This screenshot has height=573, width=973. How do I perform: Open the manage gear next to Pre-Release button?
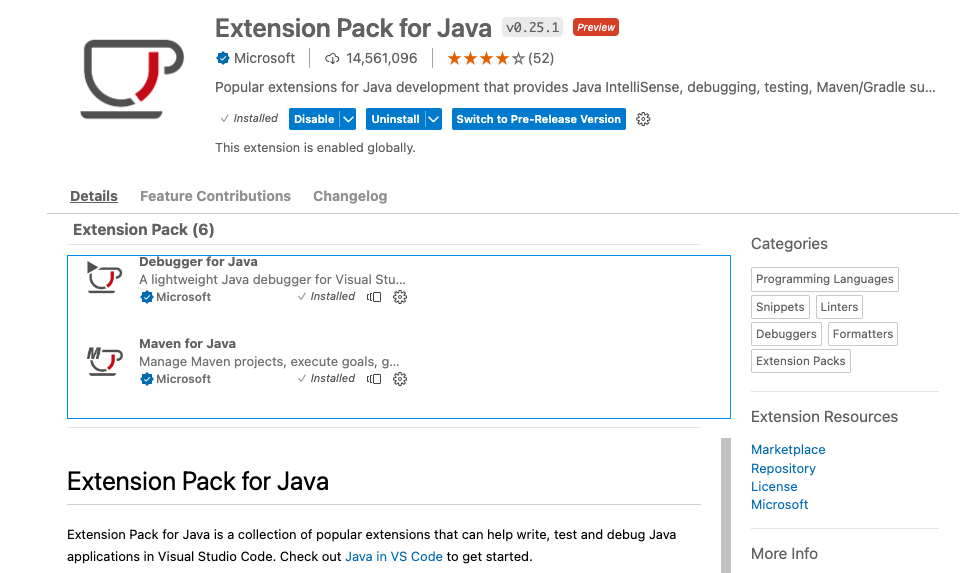tap(643, 119)
